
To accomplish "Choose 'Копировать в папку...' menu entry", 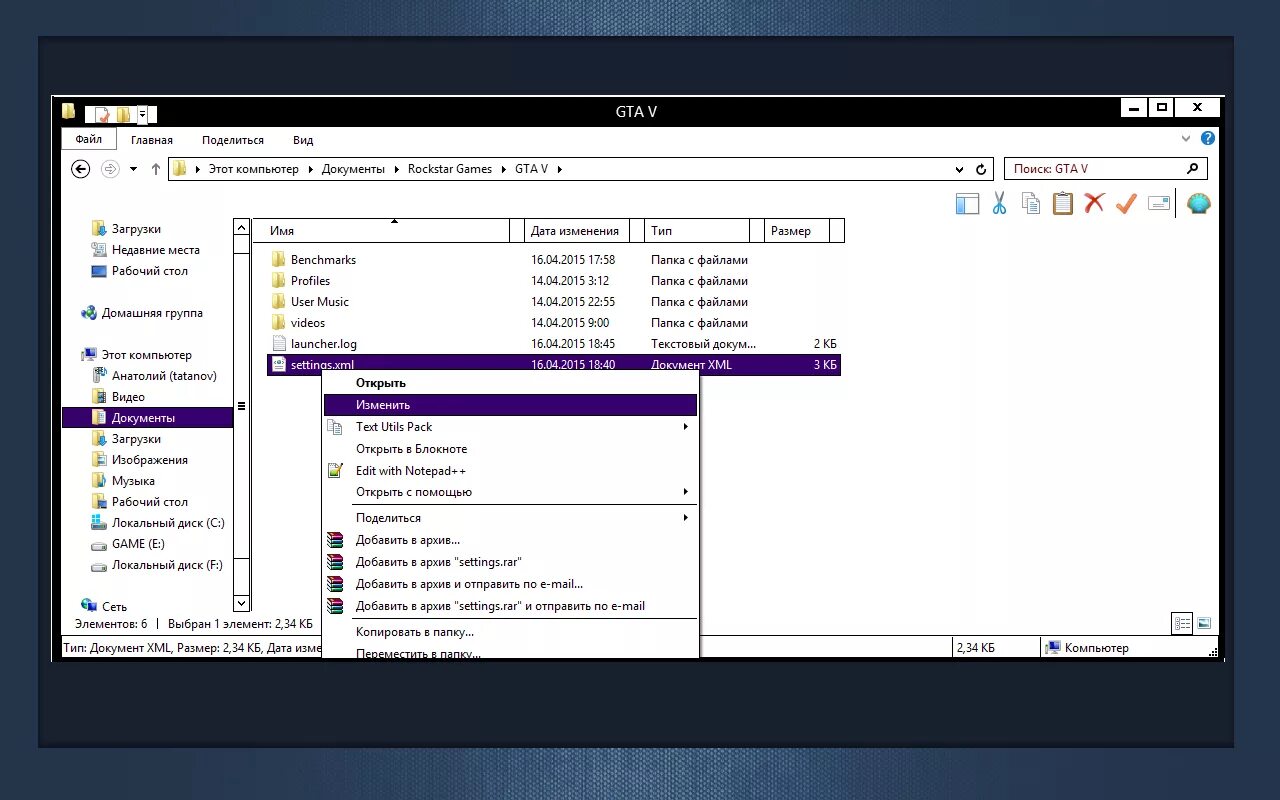I will [x=510, y=632].
